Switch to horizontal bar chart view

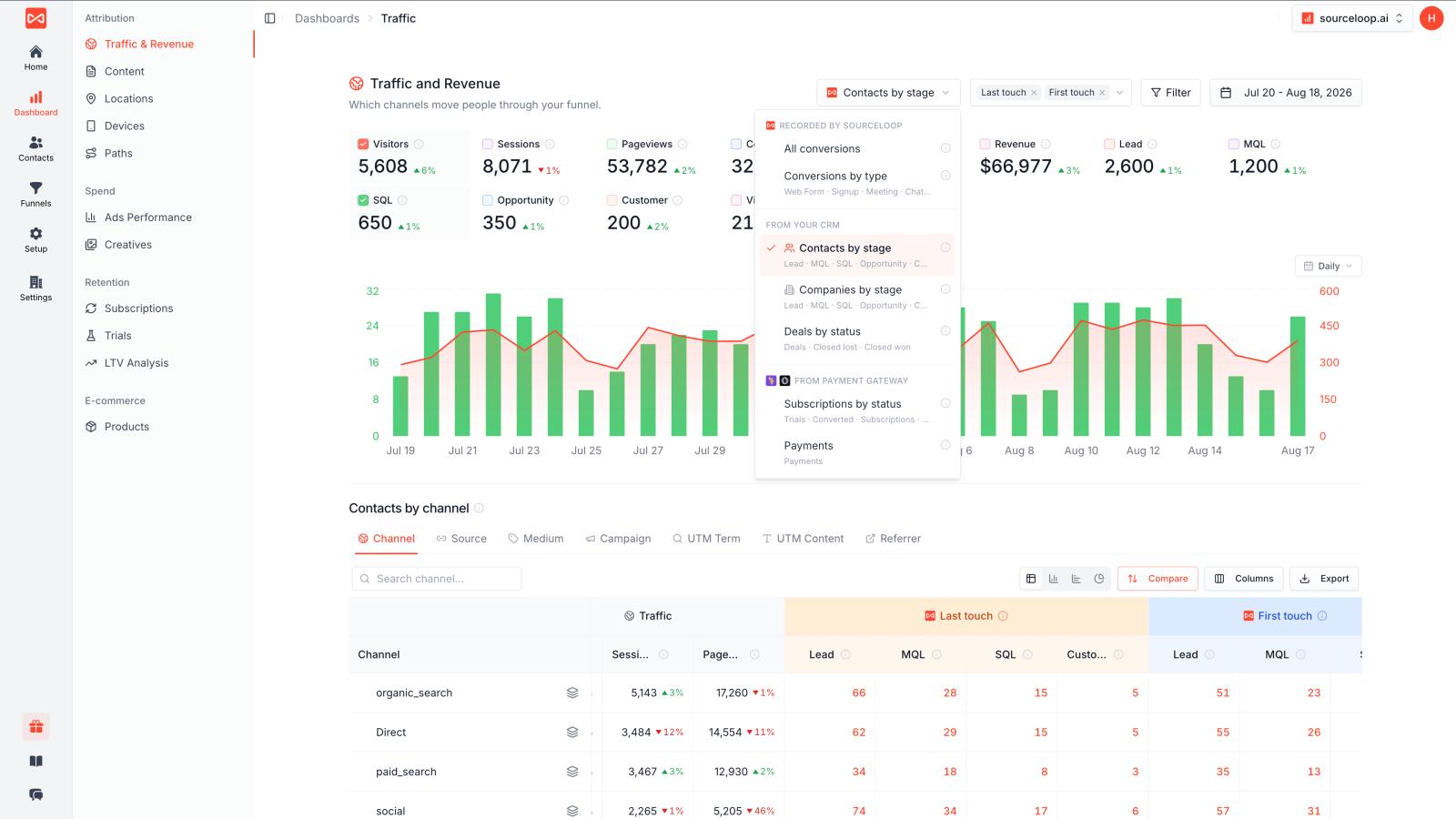1077,579
